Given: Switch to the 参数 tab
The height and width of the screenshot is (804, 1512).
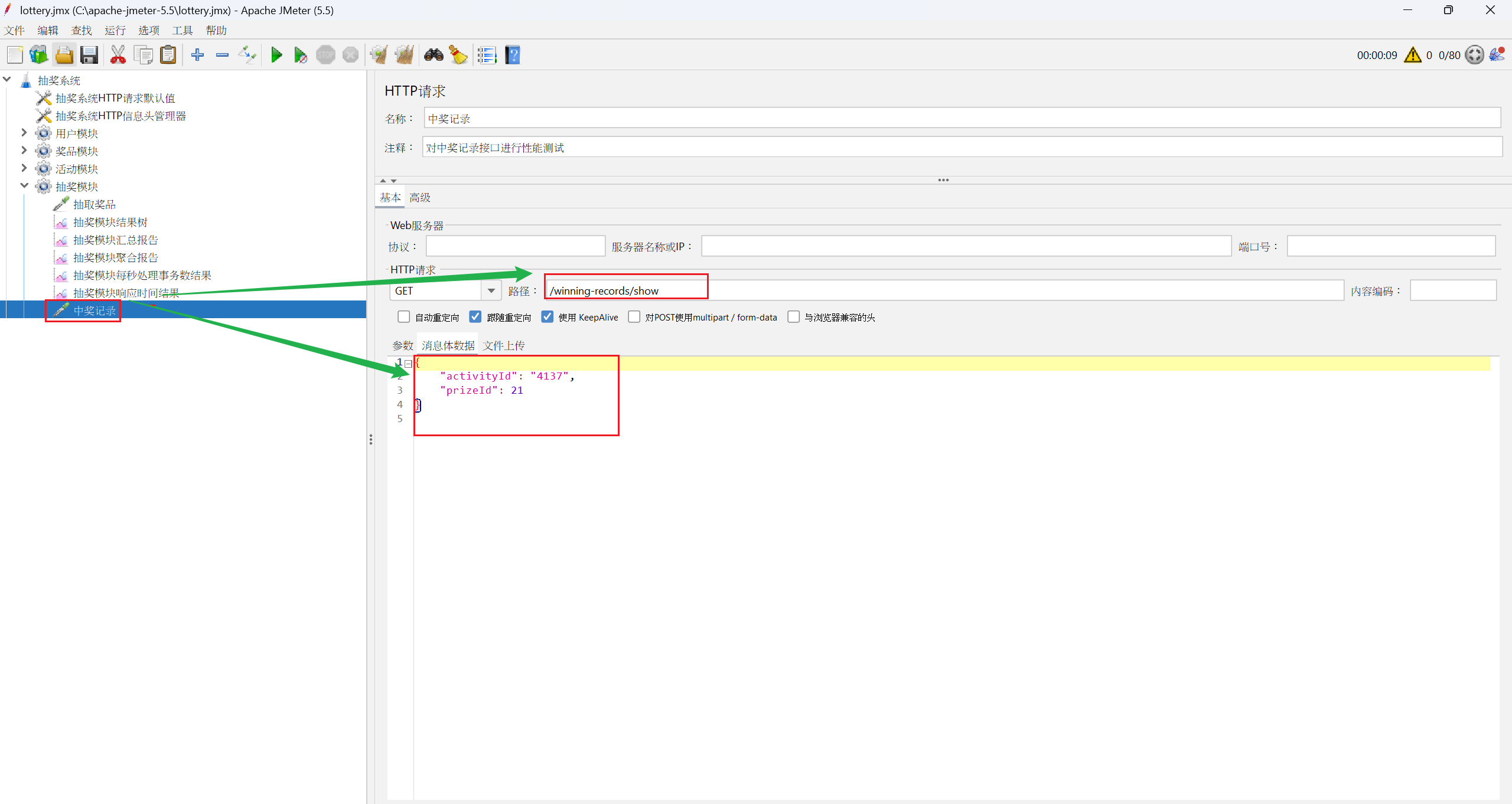Looking at the screenshot, I should [403, 345].
